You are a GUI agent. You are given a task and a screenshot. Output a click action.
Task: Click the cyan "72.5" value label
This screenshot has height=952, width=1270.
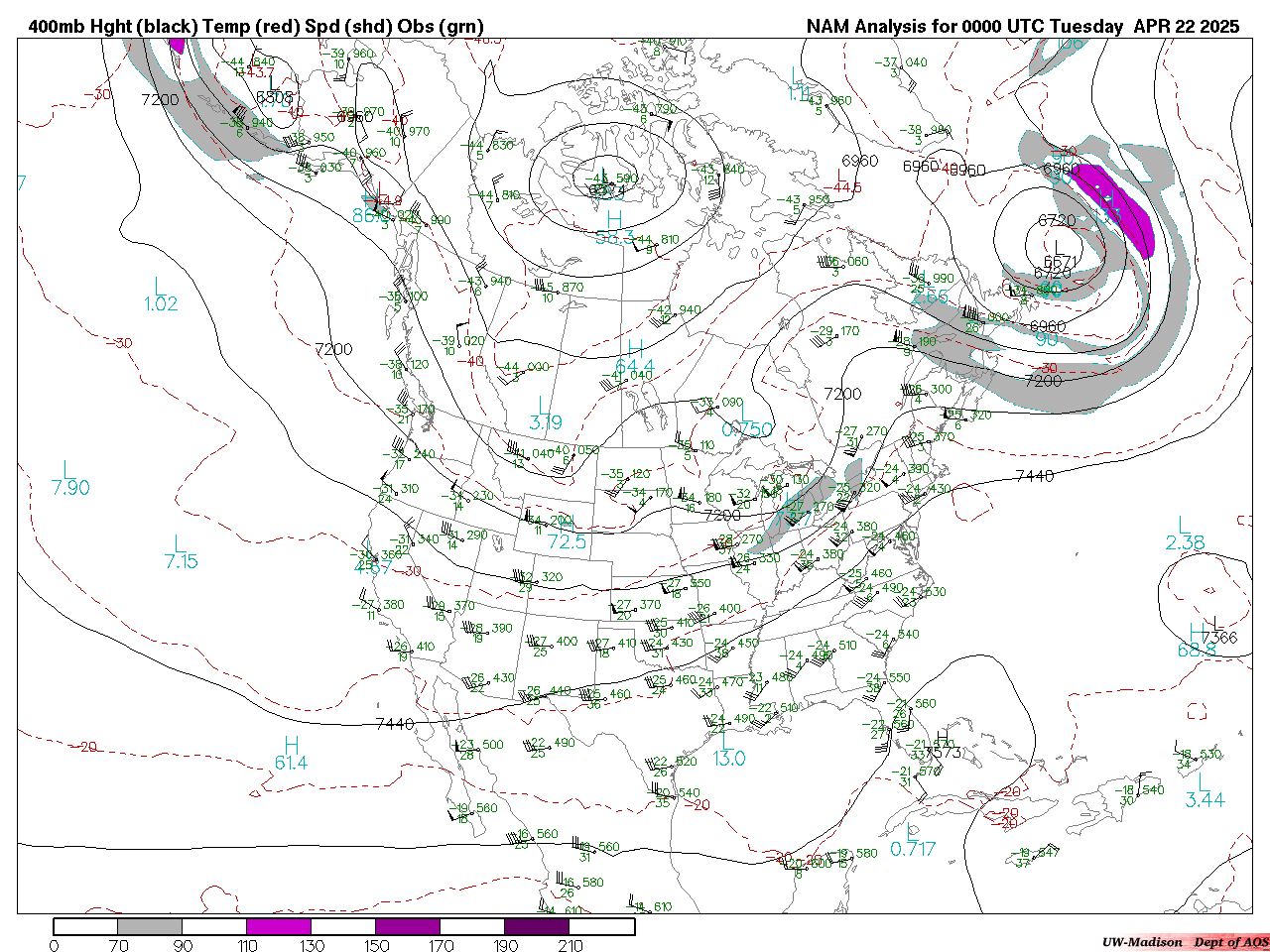pyautogui.click(x=568, y=542)
